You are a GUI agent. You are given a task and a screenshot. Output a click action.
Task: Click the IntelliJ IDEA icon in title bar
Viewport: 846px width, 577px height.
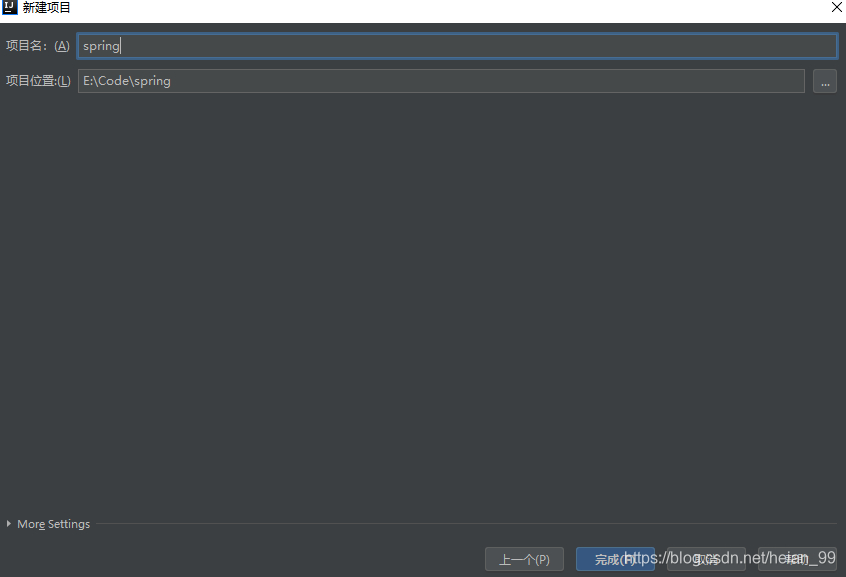[10, 8]
